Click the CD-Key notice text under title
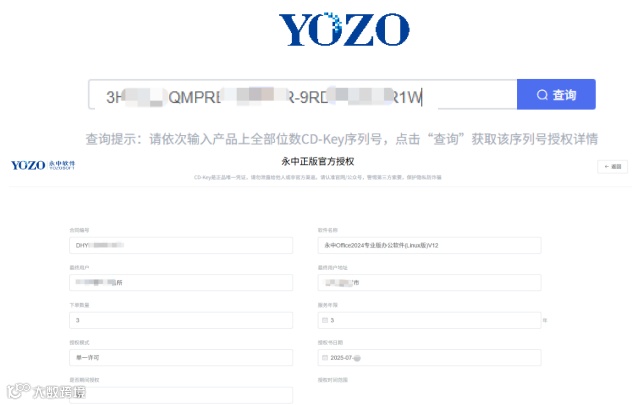643x405 pixels. 318,177
